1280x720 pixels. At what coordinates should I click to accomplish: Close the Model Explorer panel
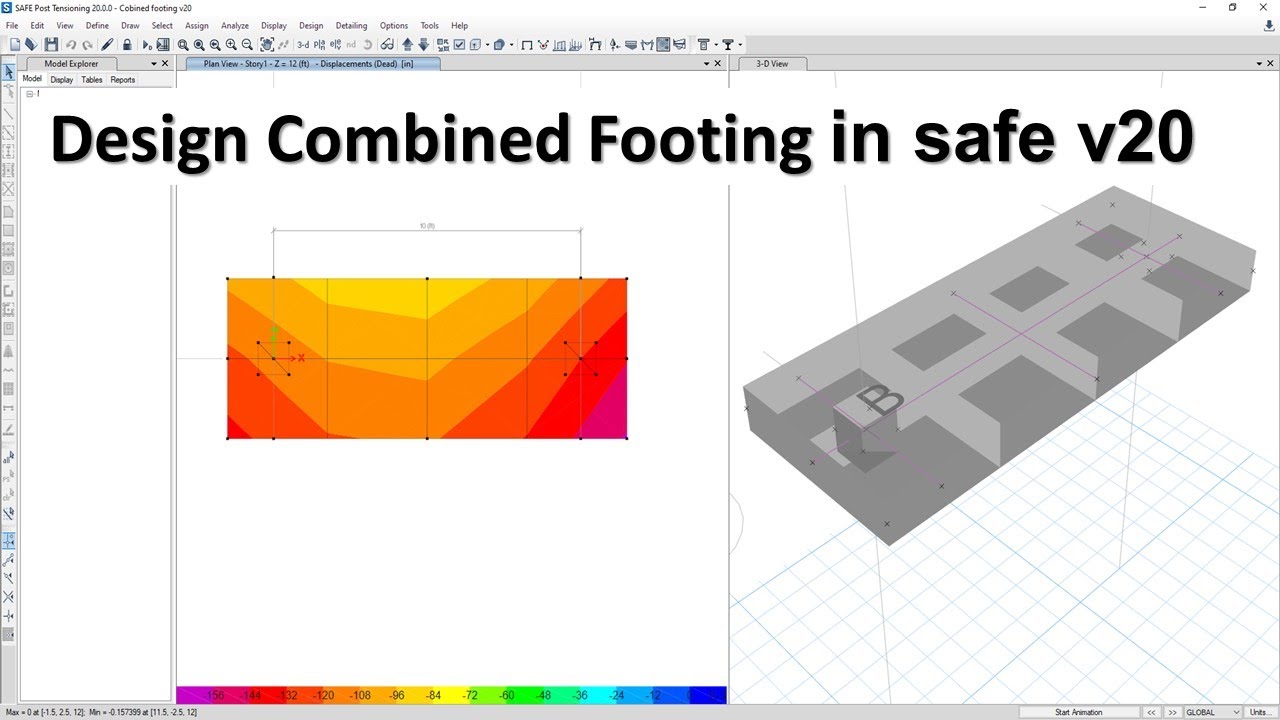tap(165, 63)
